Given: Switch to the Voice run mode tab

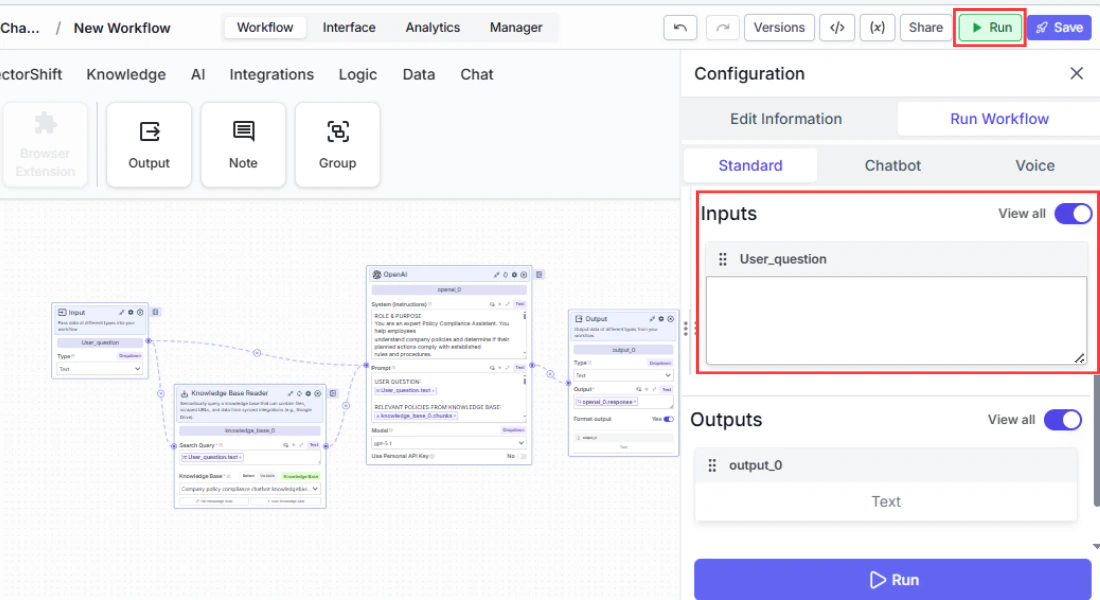Looking at the screenshot, I should 1035,166.
